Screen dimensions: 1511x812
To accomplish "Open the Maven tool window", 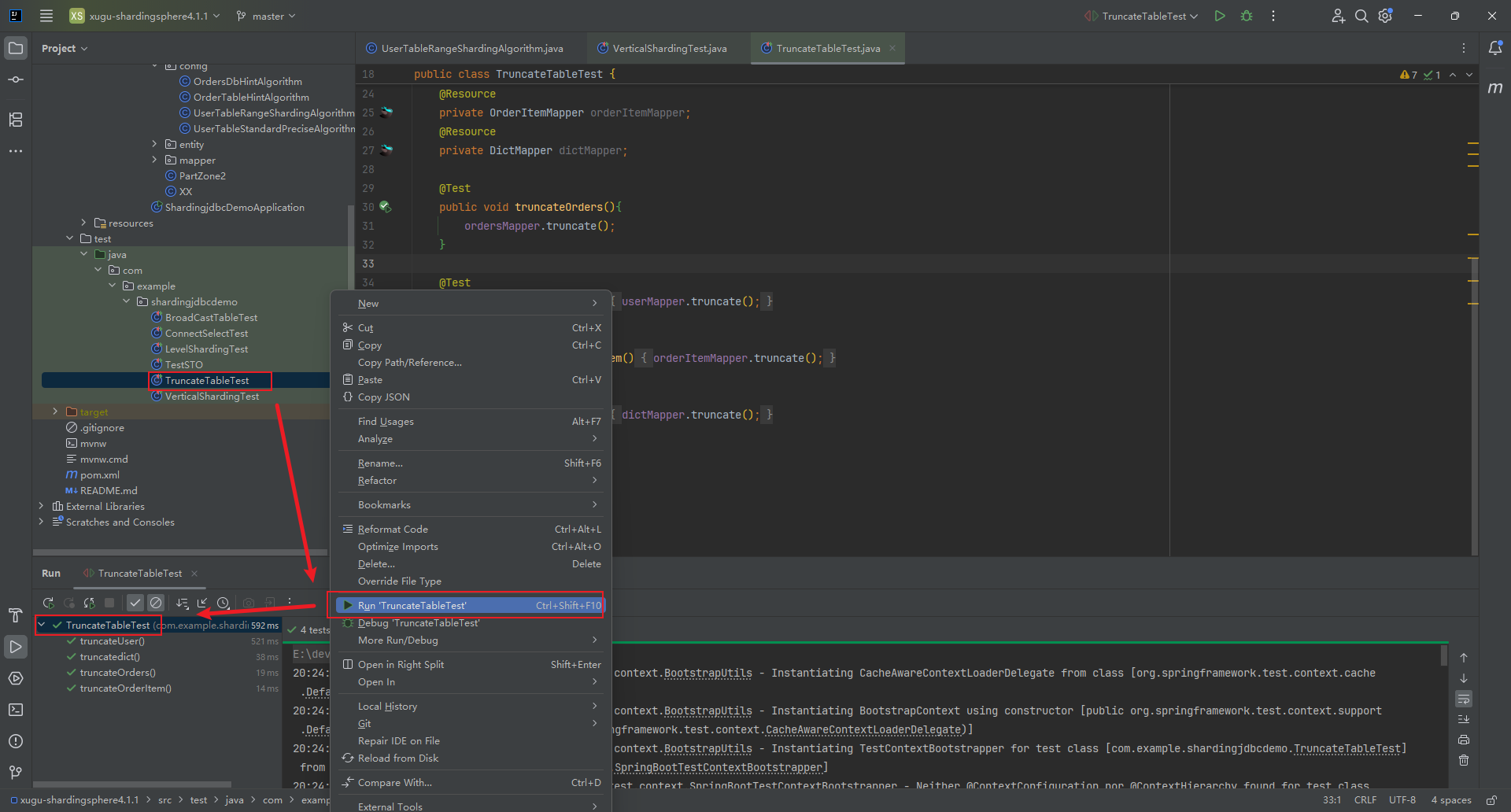I will tap(1495, 88).
